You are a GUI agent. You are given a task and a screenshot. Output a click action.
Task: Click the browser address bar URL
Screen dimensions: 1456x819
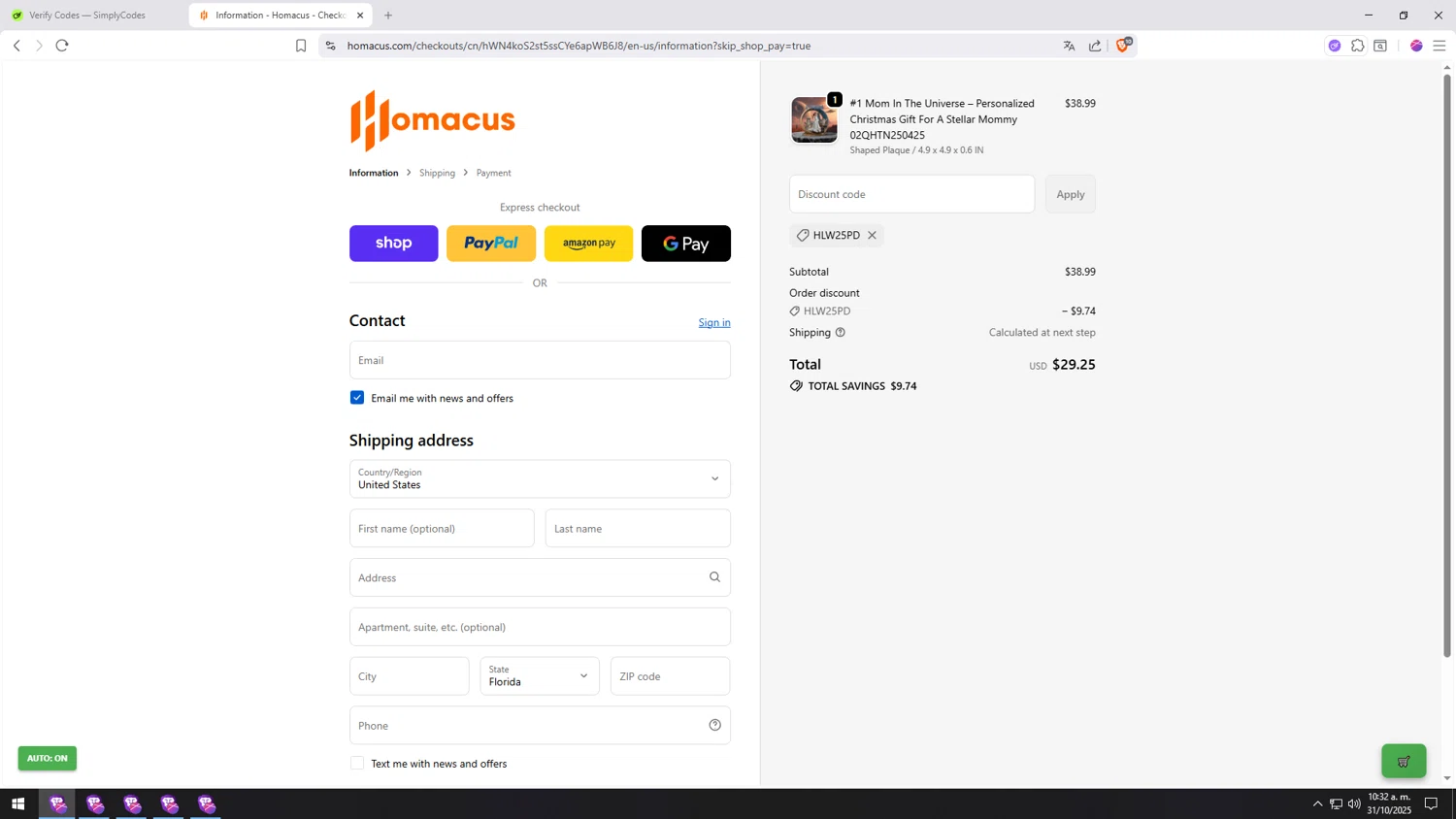[x=579, y=46]
